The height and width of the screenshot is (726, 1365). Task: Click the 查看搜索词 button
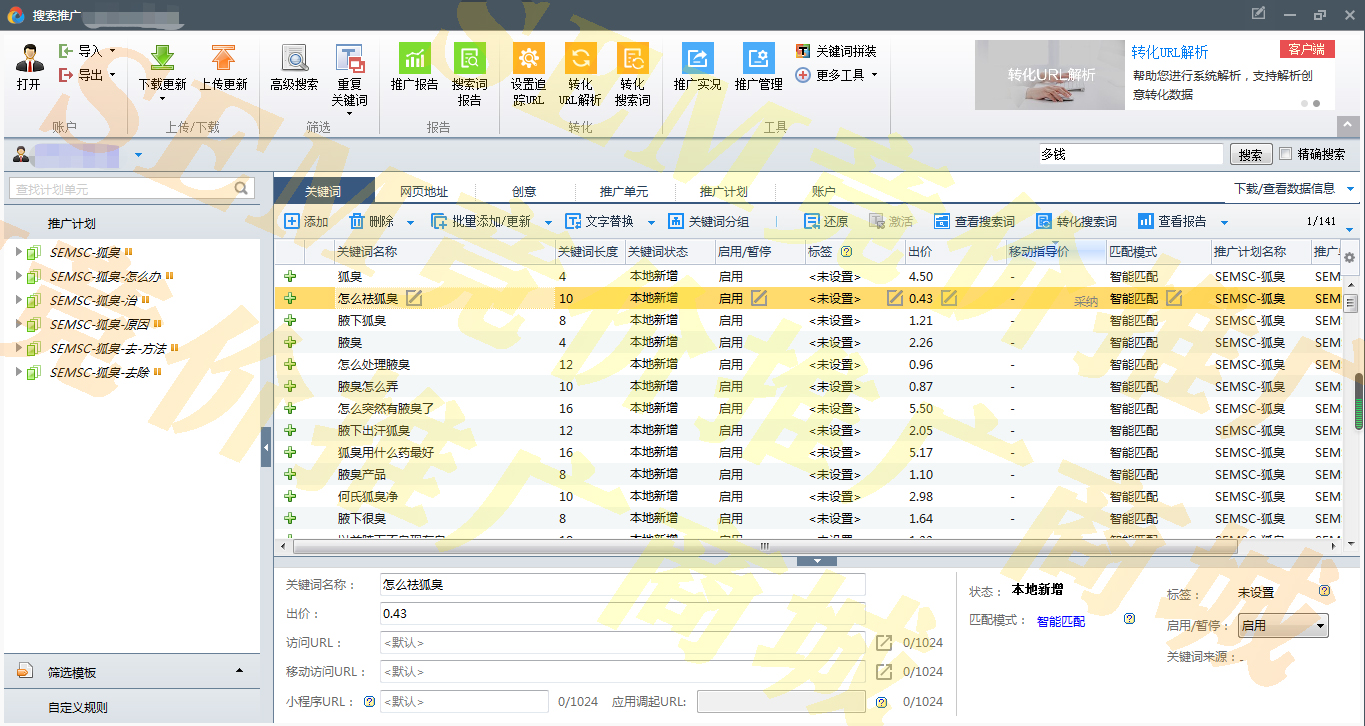pyautogui.click(x=974, y=222)
